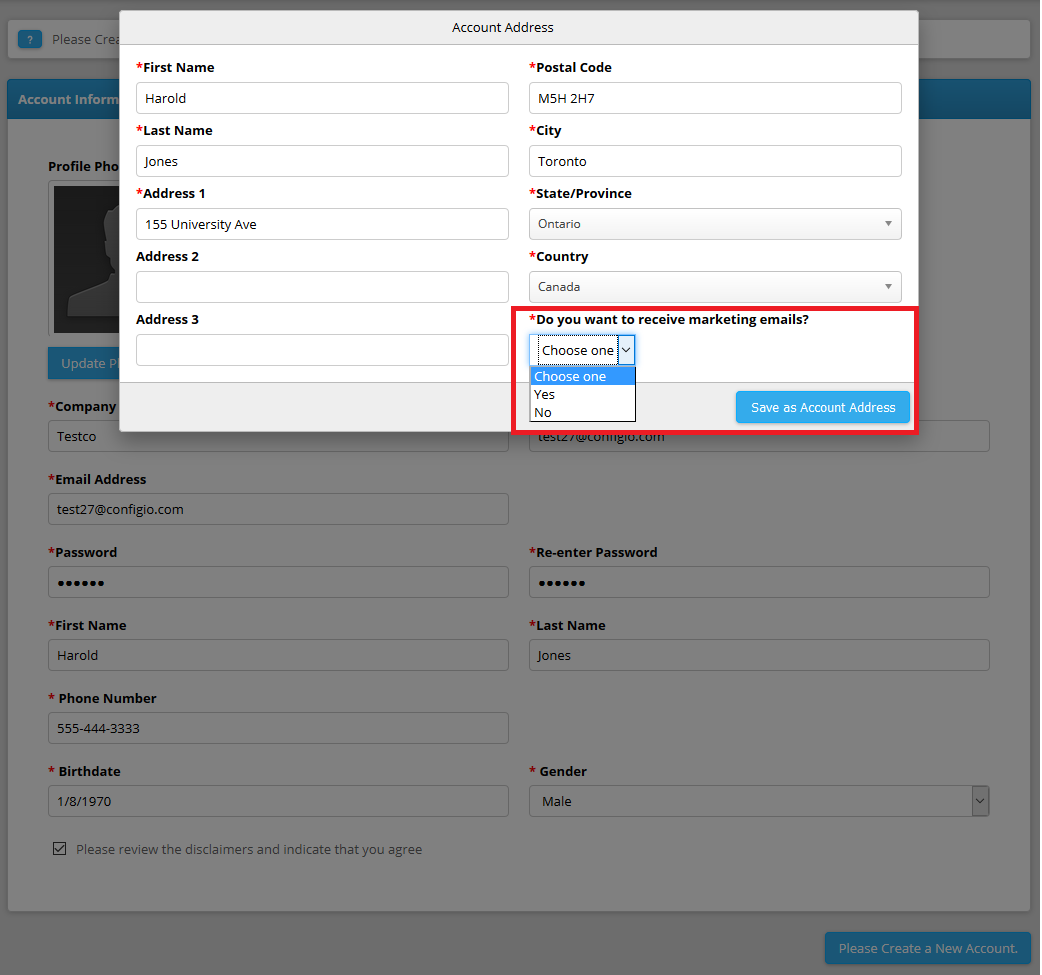Click the Save as Account Address button
The height and width of the screenshot is (975, 1042).
click(x=823, y=407)
